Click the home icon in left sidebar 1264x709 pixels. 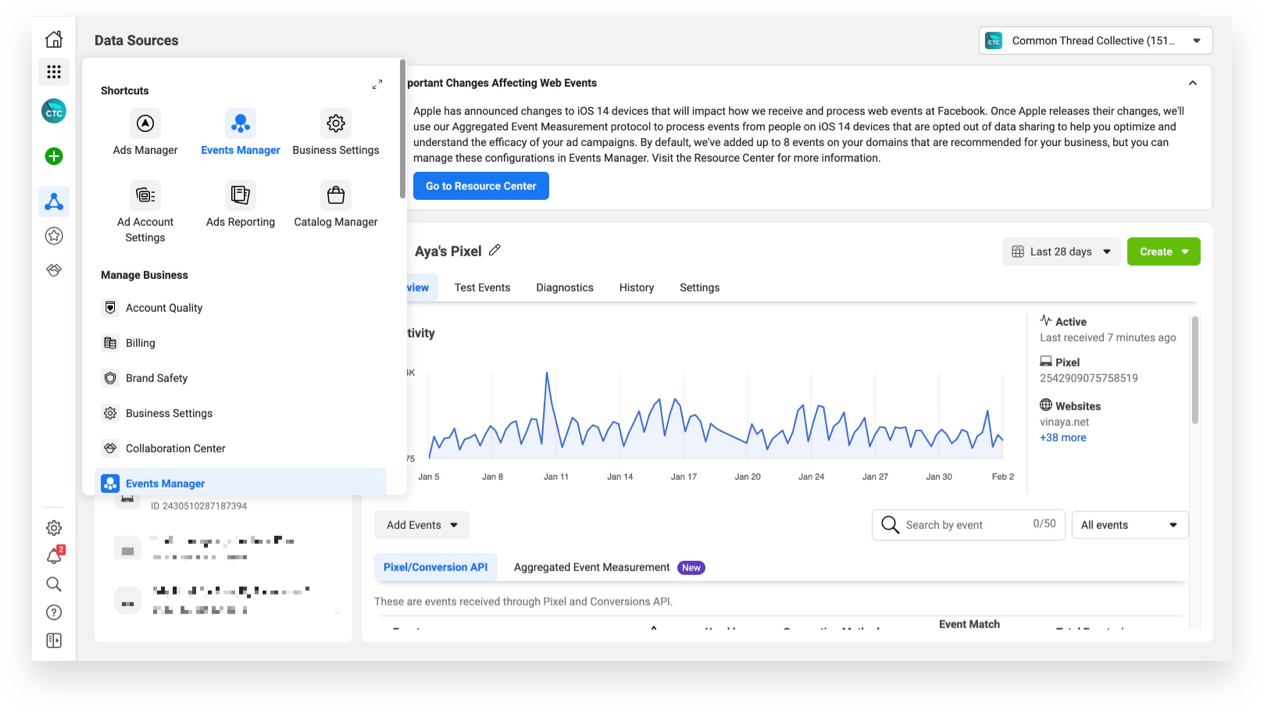pyautogui.click(x=54, y=40)
